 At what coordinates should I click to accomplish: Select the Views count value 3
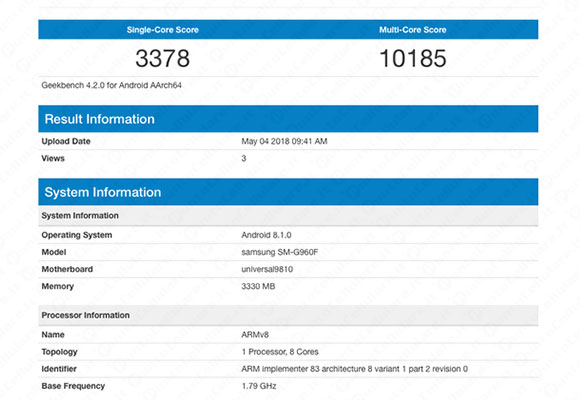click(x=244, y=158)
